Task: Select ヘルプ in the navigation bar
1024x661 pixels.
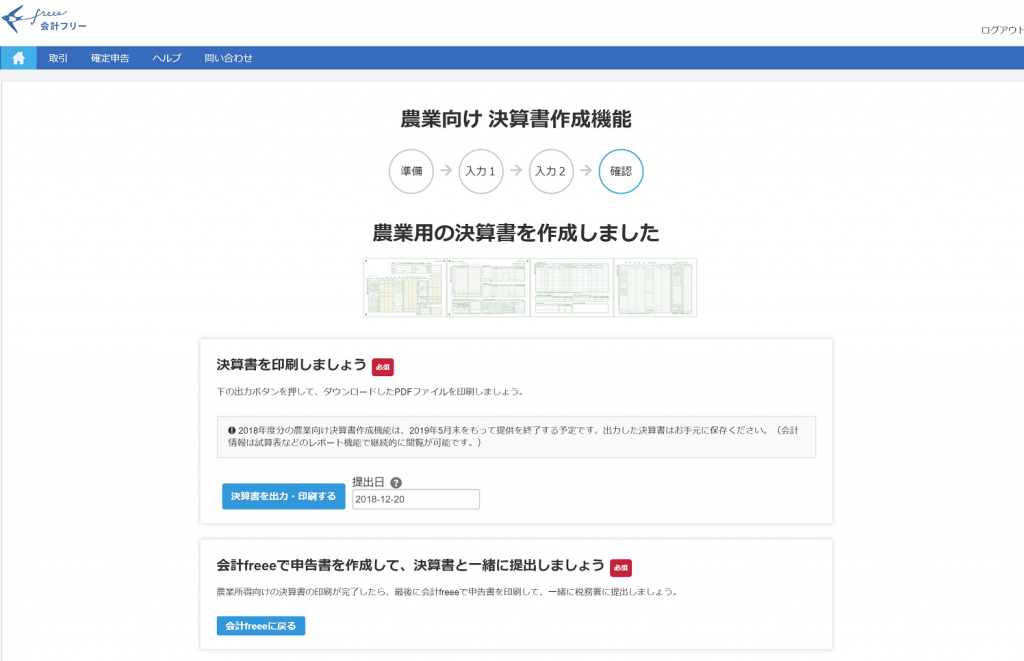Action: (x=167, y=58)
